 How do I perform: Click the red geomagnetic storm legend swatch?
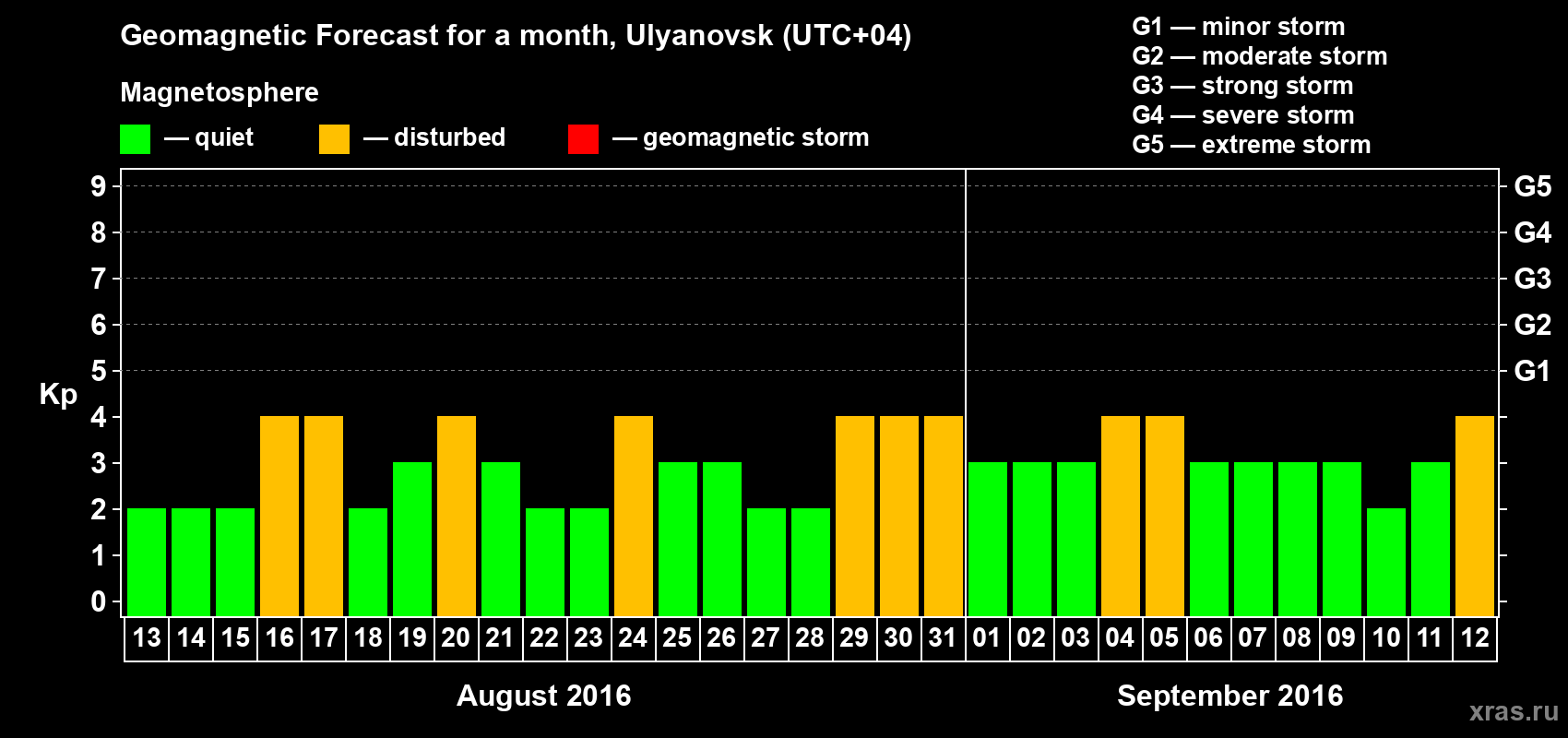click(583, 139)
